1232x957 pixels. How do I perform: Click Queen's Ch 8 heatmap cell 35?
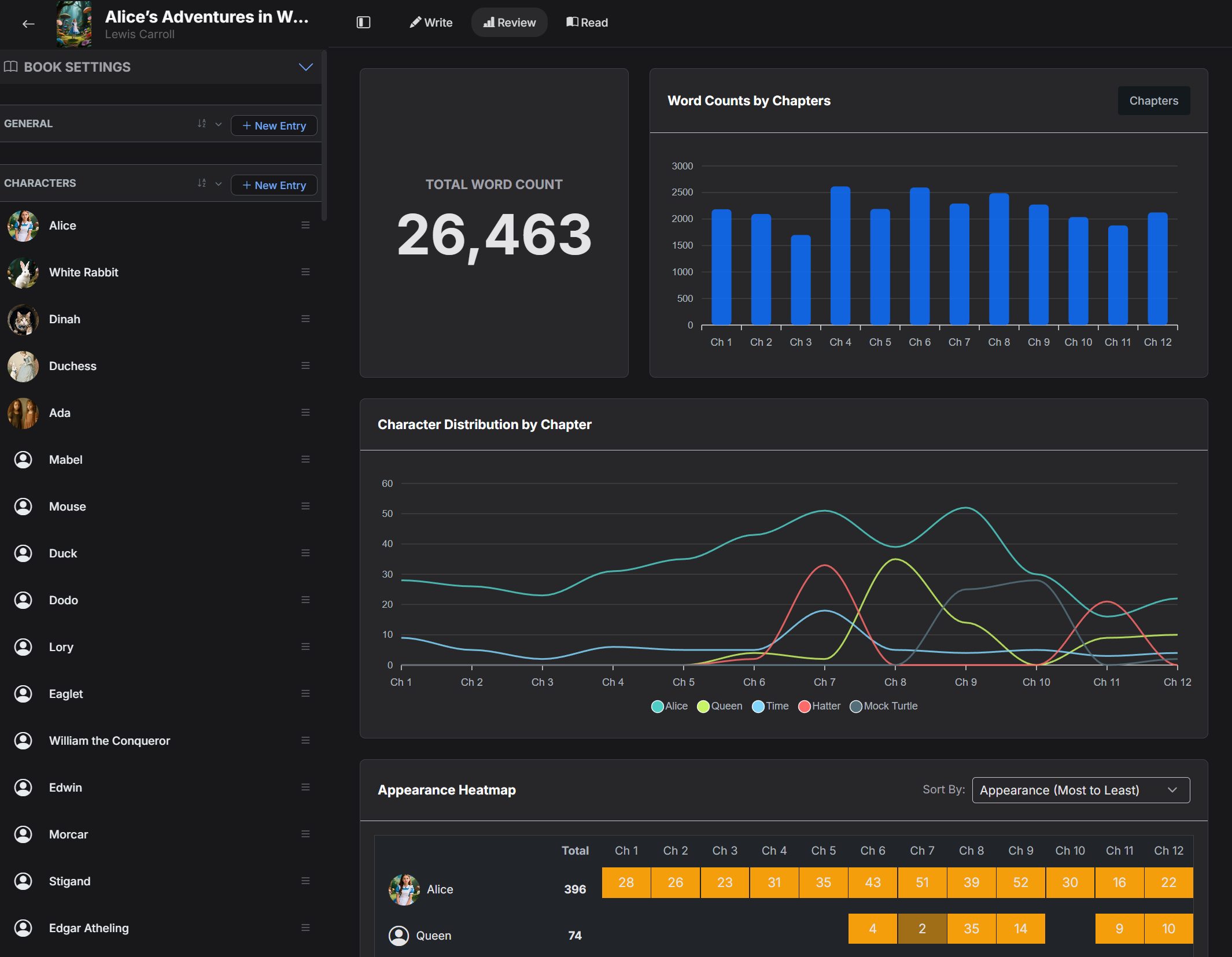pos(971,929)
